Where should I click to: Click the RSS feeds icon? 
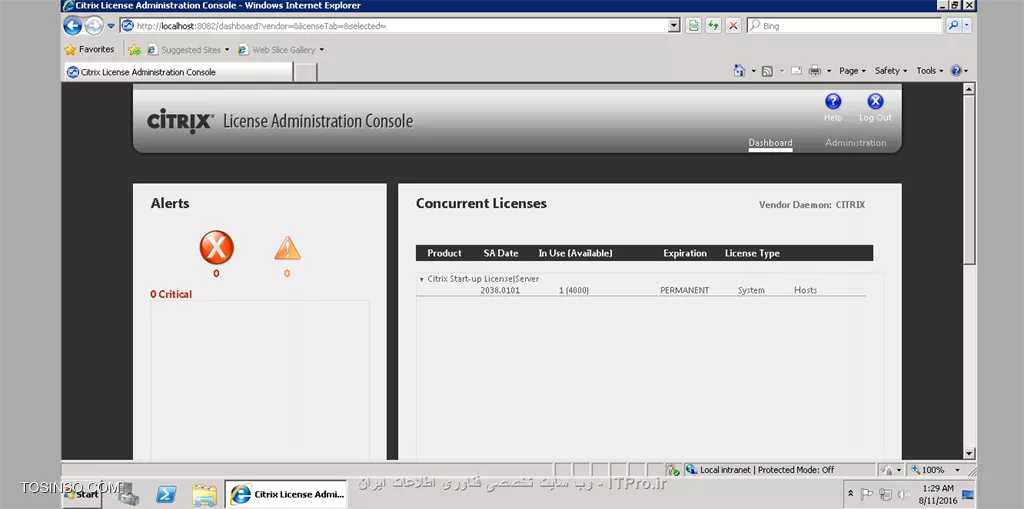coord(767,71)
